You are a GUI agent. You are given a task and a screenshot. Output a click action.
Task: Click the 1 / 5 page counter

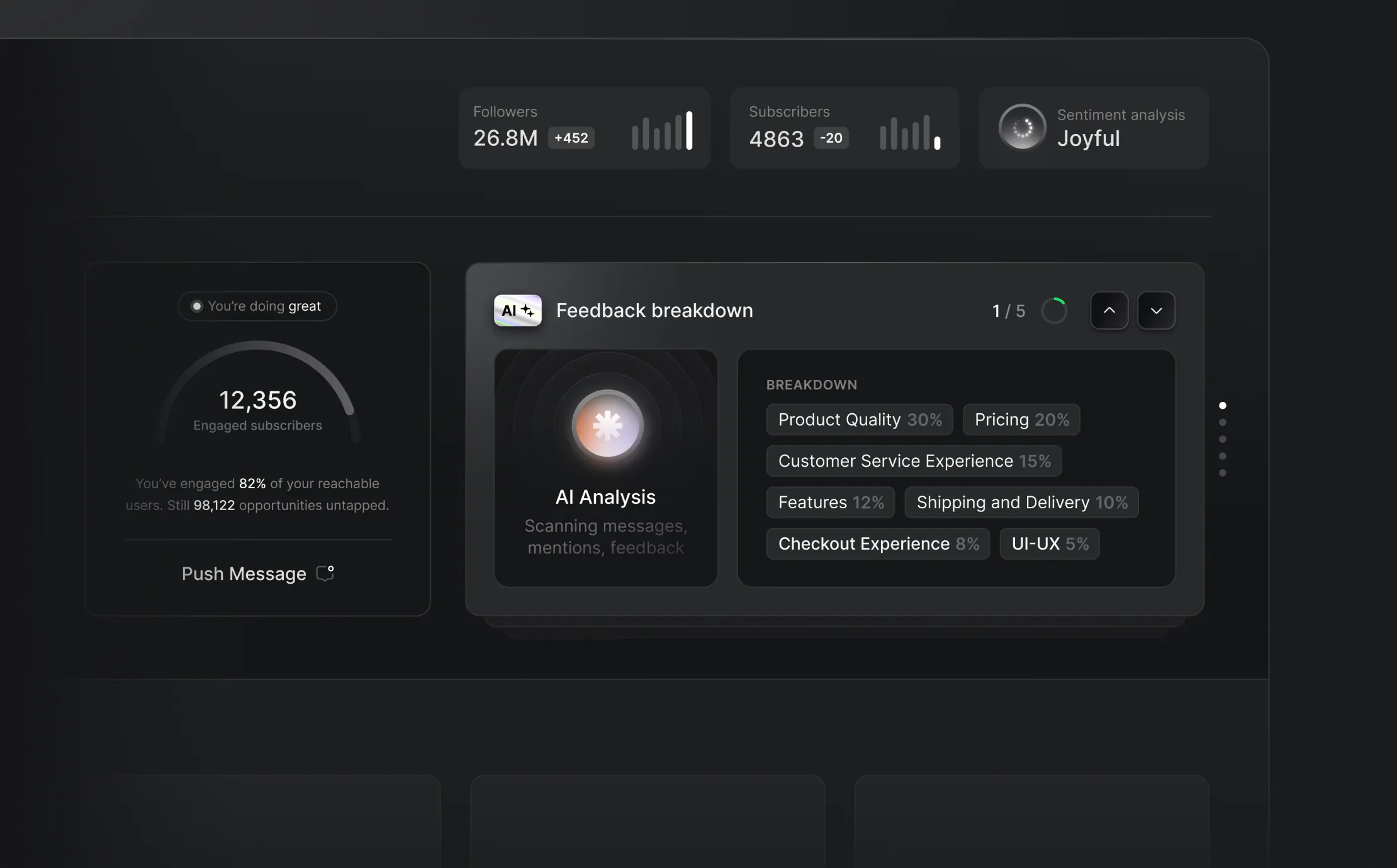(1009, 311)
